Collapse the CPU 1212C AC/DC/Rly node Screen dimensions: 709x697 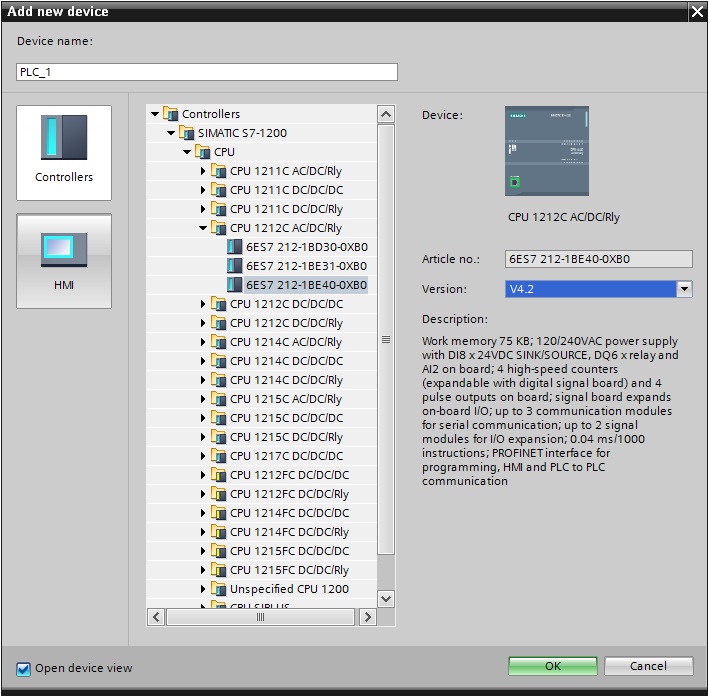coord(203,228)
